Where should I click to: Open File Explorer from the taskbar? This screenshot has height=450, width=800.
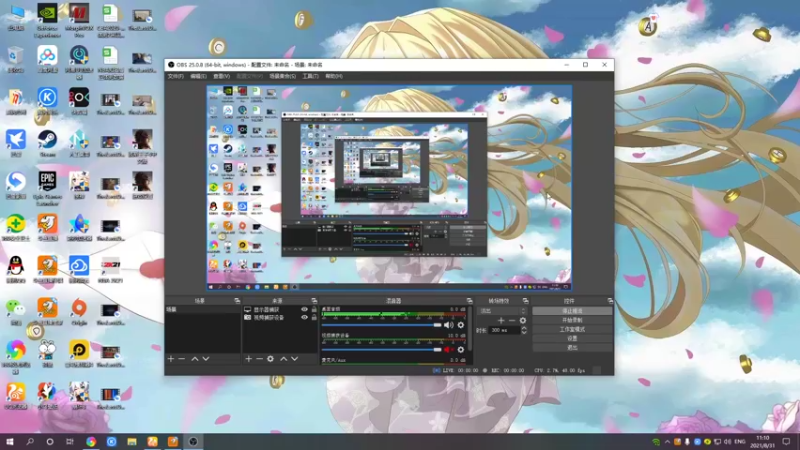pyautogui.click(x=132, y=441)
